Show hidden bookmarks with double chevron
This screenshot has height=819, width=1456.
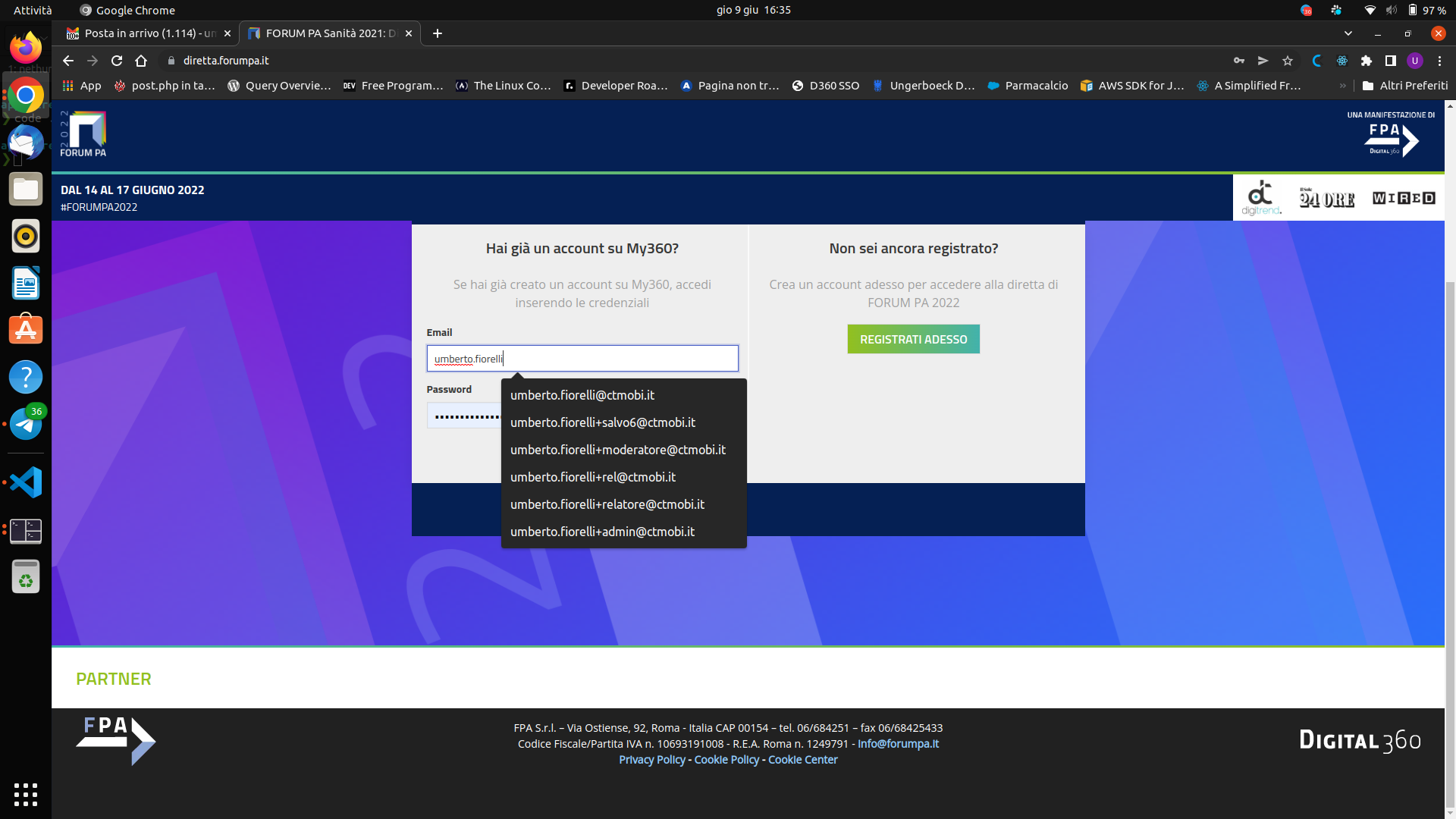(x=1343, y=86)
